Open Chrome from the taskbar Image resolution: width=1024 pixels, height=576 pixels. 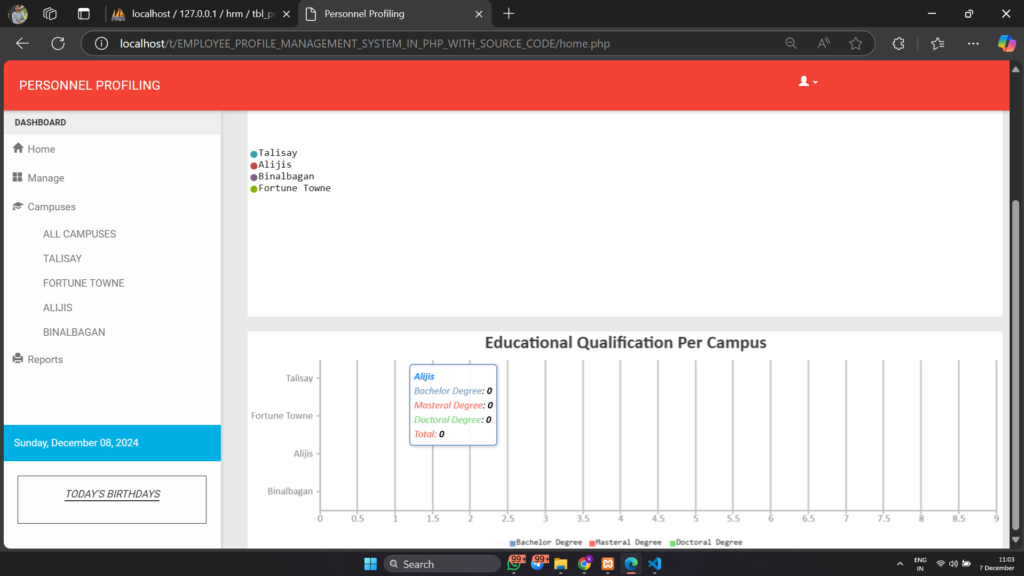pyautogui.click(x=584, y=564)
